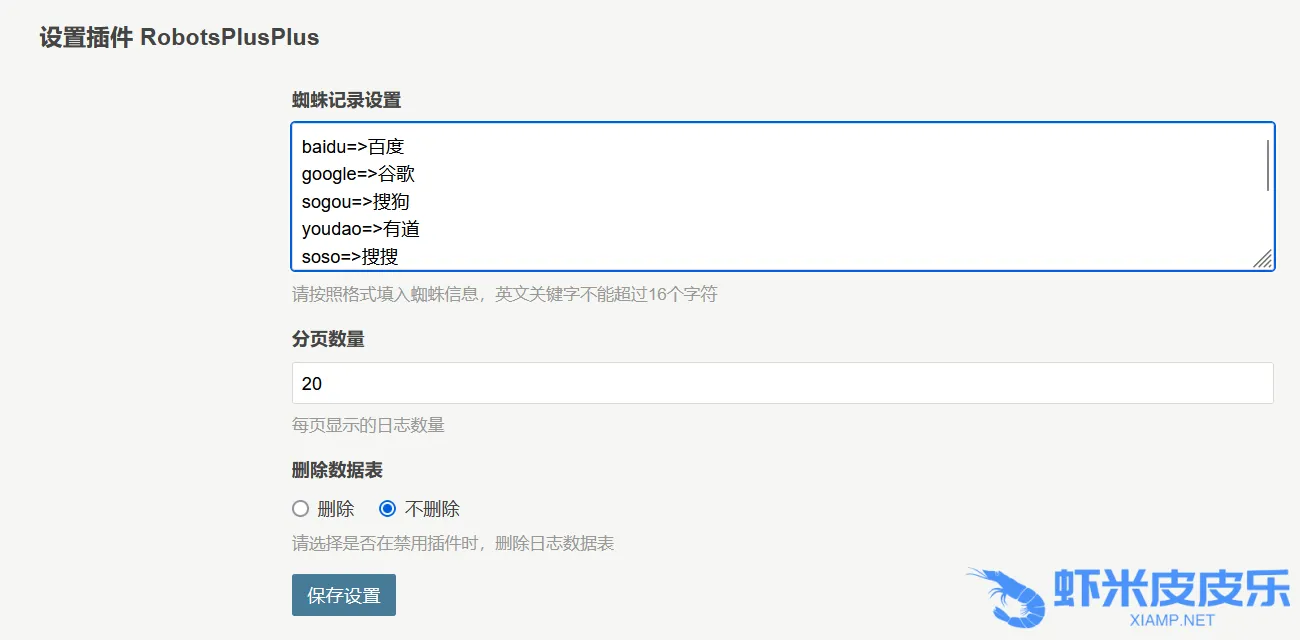This screenshot has height=640, width=1300.
Task: Click the spider settings textarea scrollbar
Action: coord(1268,166)
